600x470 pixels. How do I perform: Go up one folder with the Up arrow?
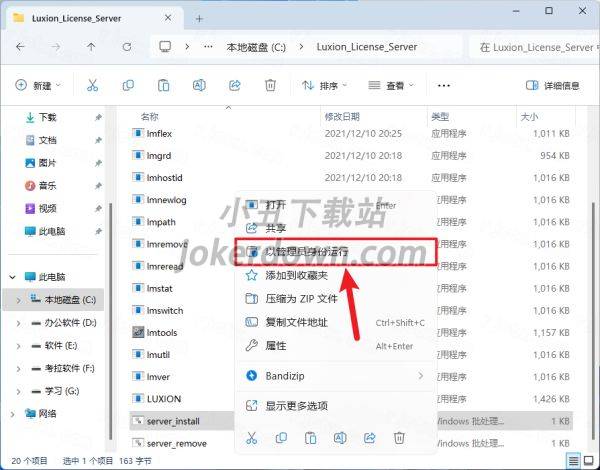tap(91, 47)
